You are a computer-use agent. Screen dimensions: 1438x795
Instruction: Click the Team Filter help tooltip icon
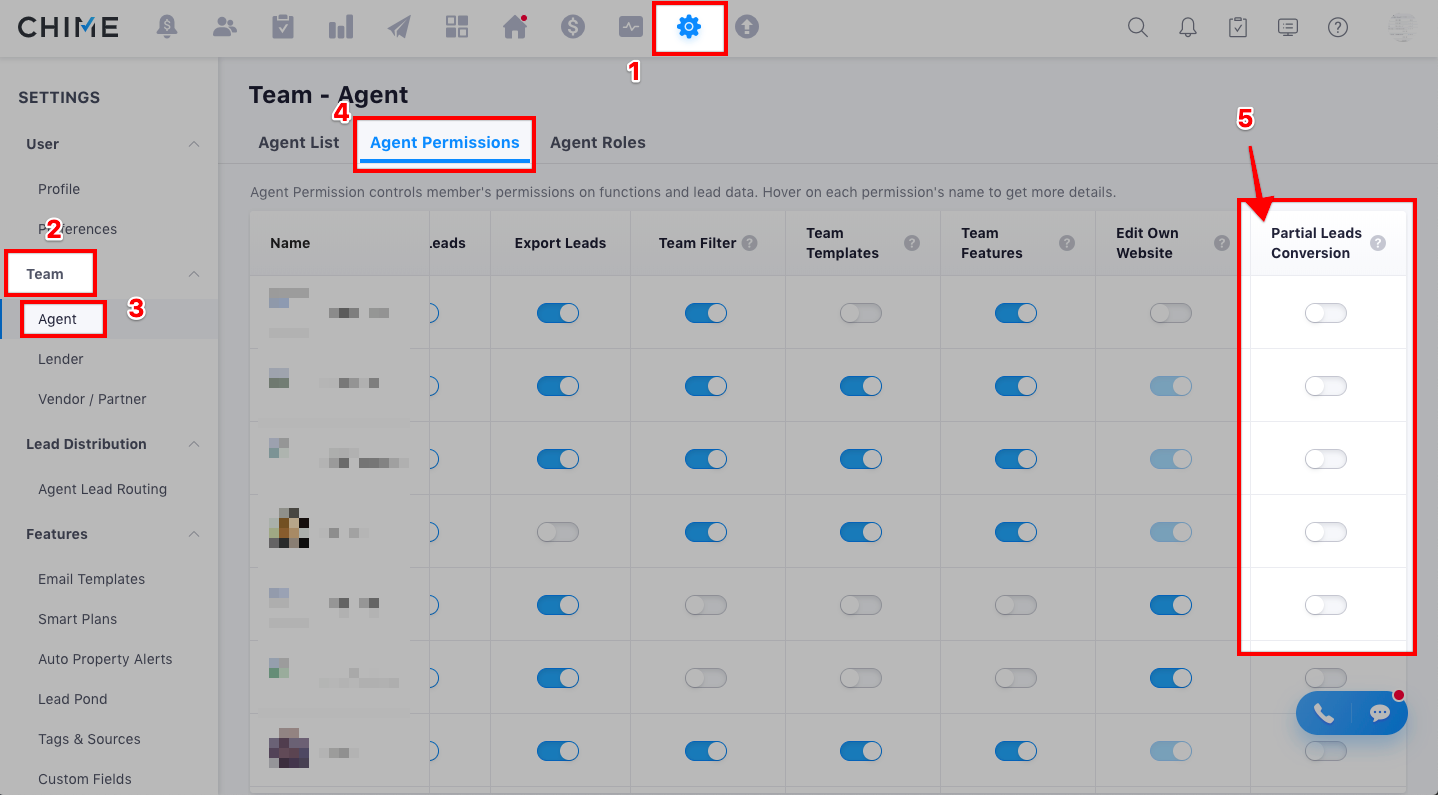click(750, 243)
